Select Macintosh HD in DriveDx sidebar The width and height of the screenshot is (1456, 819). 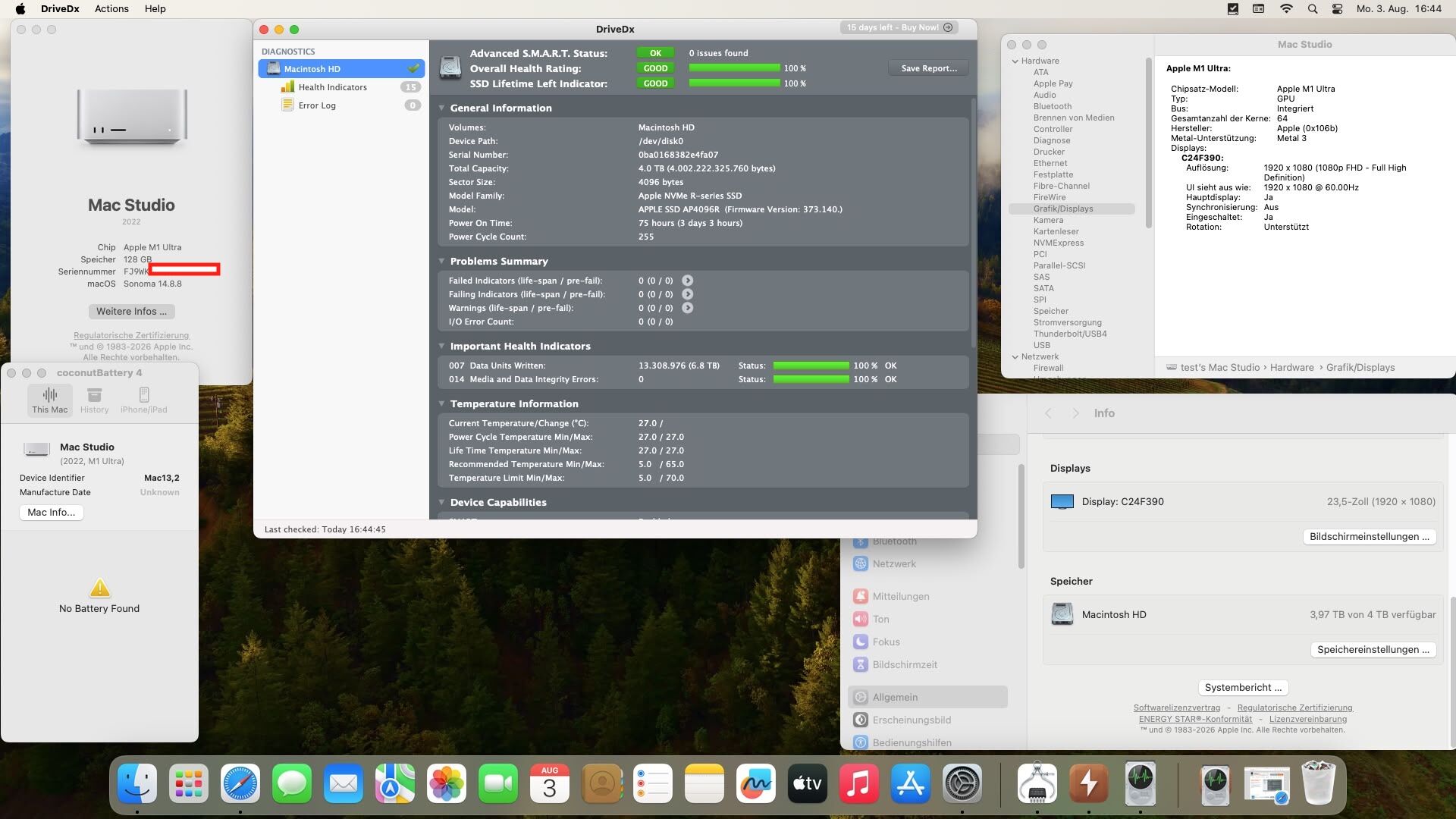point(341,69)
